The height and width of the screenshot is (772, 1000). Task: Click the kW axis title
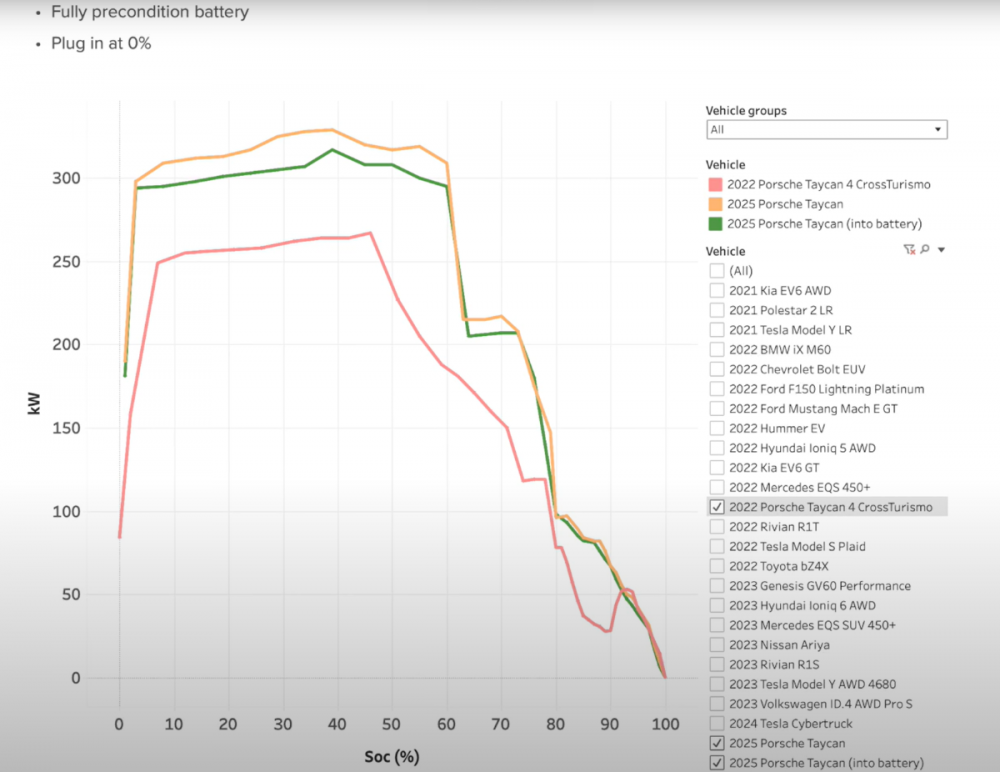(34, 403)
